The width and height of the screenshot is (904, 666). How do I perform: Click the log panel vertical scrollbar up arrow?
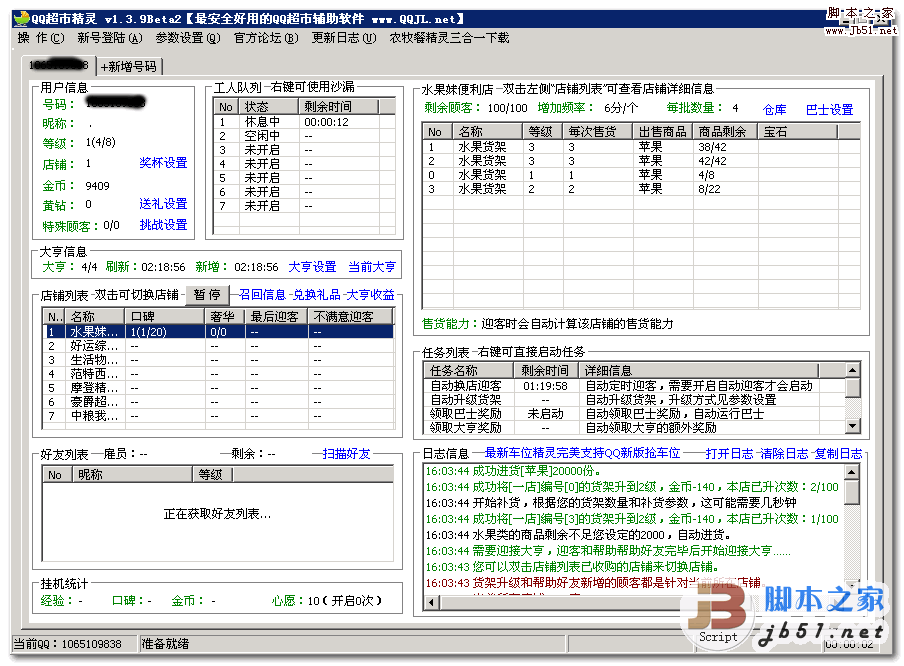[853, 472]
